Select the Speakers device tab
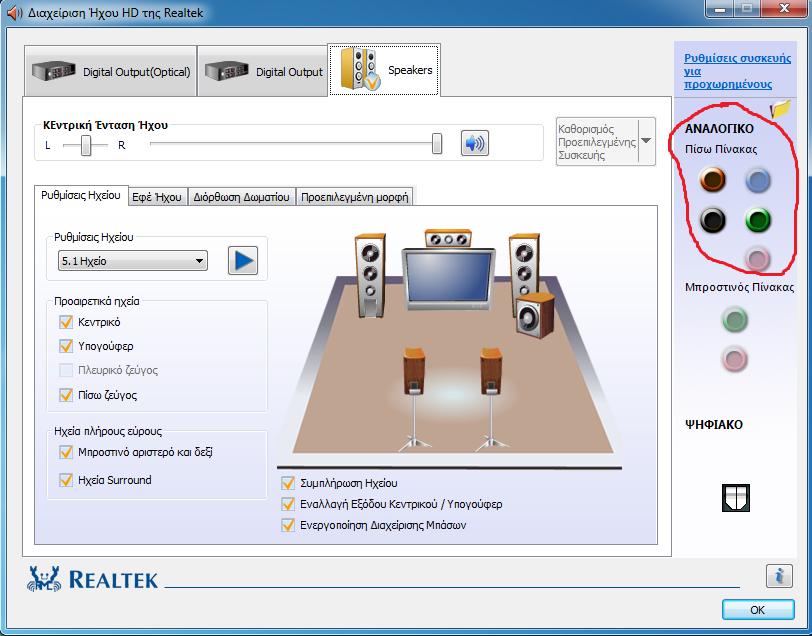The image size is (812, 636). click(x=384, y=70)
